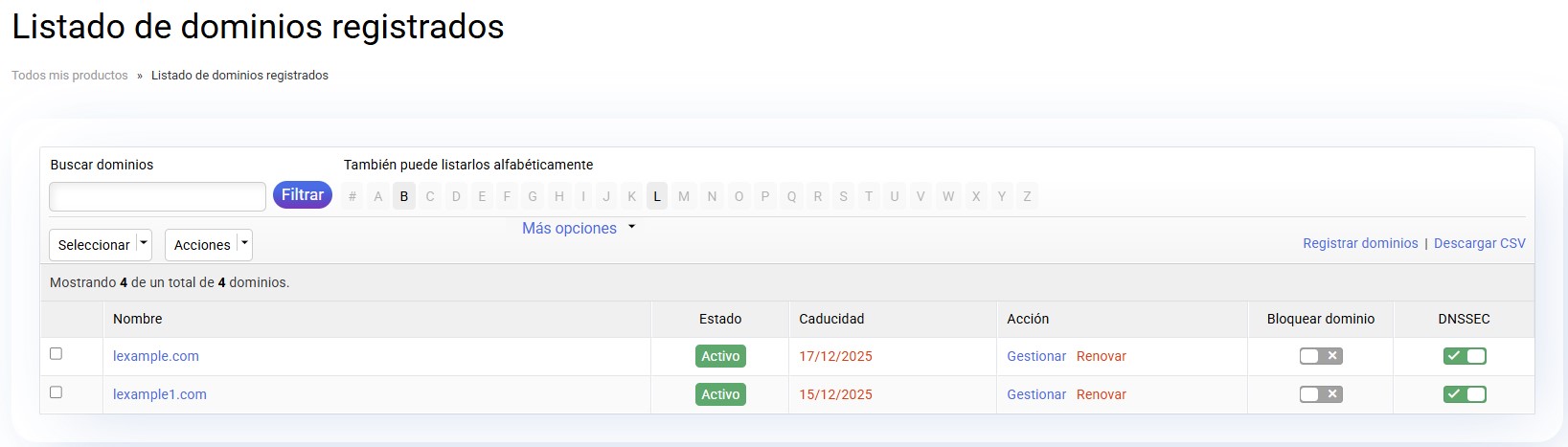Filter domains by letter B
Image resolution: width=1568 pixels, height=447 pixels.
coord(404,196)
